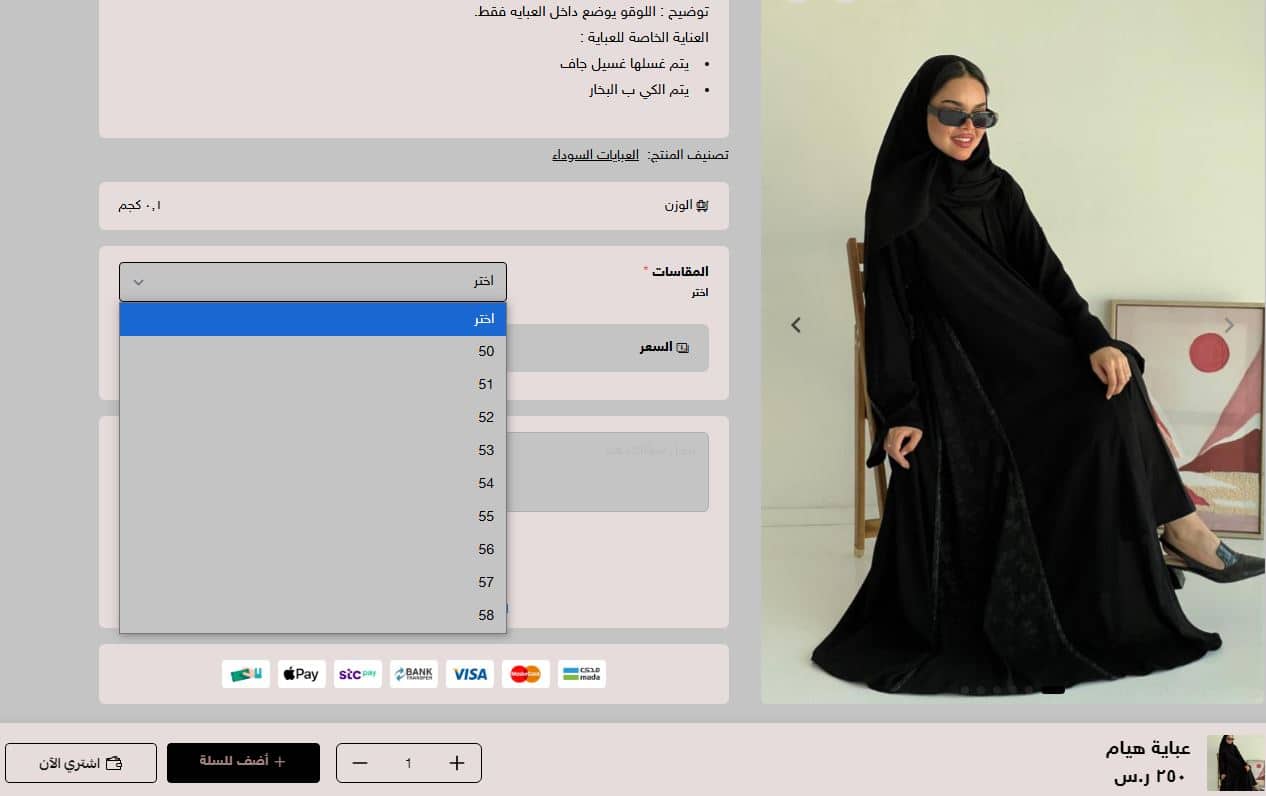
Task: Open the العبايات السوداء category link
Action: 596,155
